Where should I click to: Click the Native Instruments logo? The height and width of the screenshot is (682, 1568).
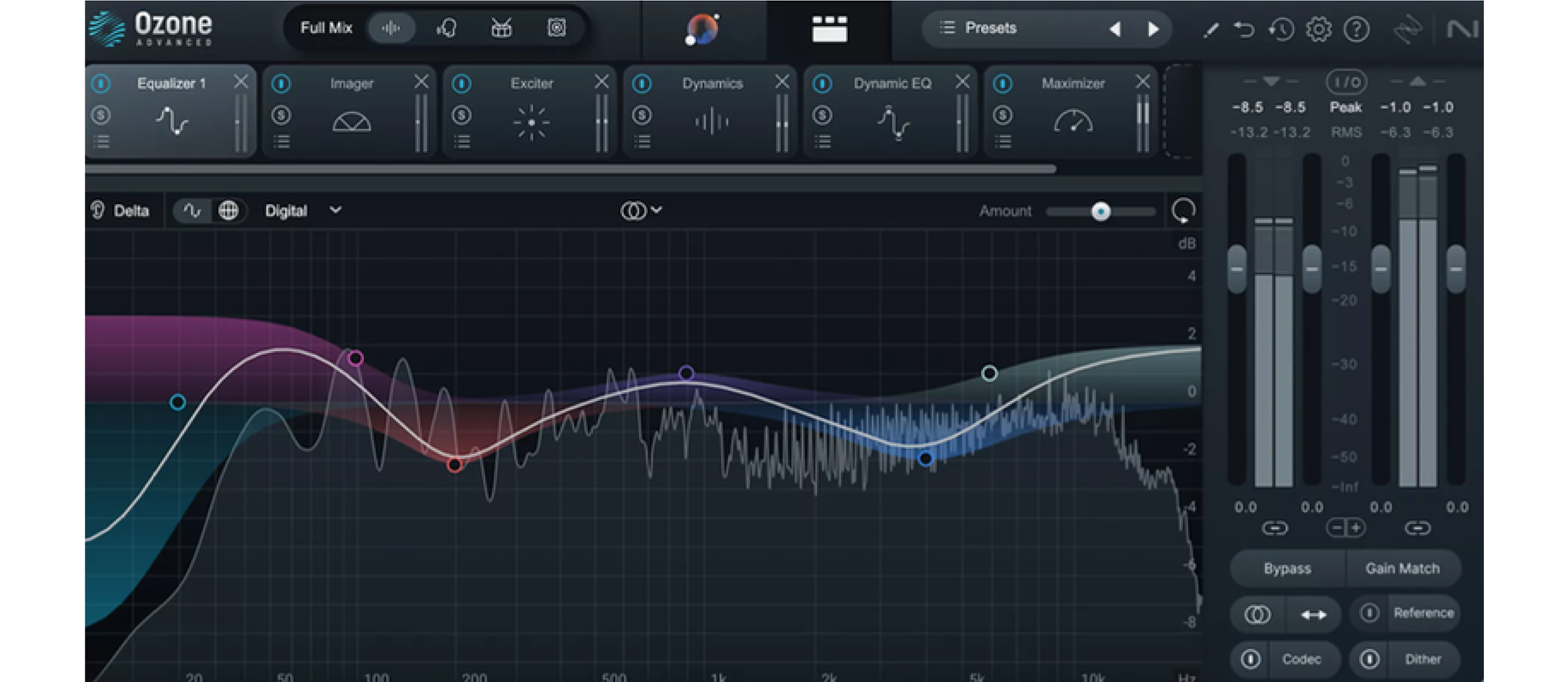pyautogui.click(x=1461, y=29)
